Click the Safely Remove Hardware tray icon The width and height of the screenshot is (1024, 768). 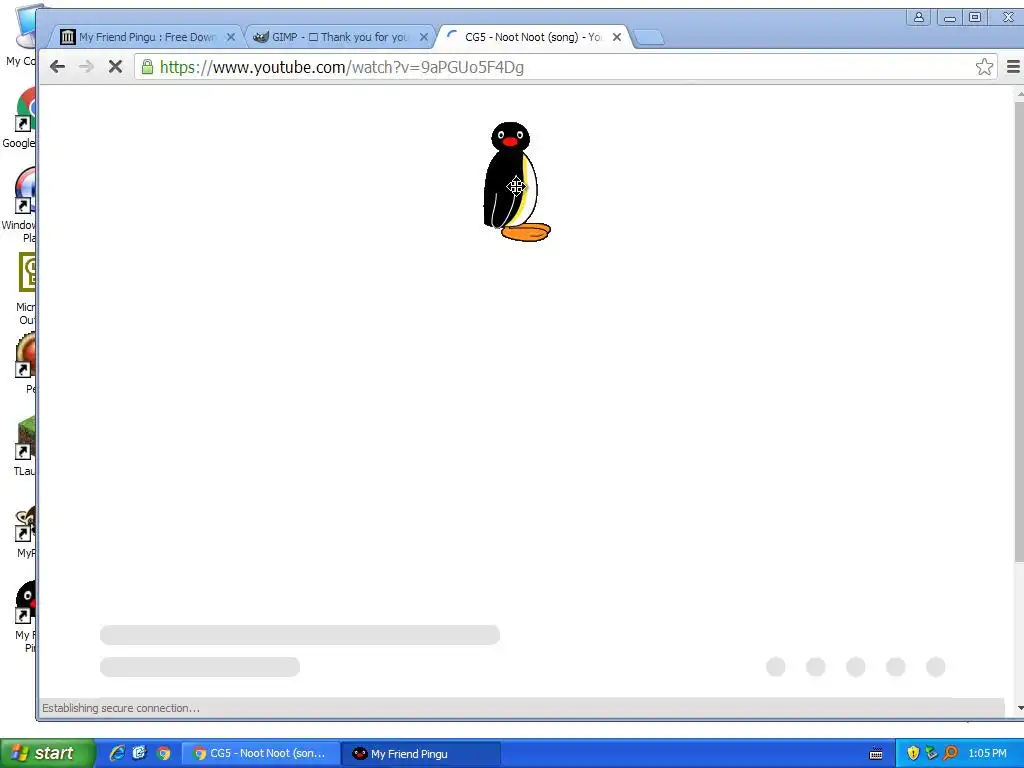(931, 753)
